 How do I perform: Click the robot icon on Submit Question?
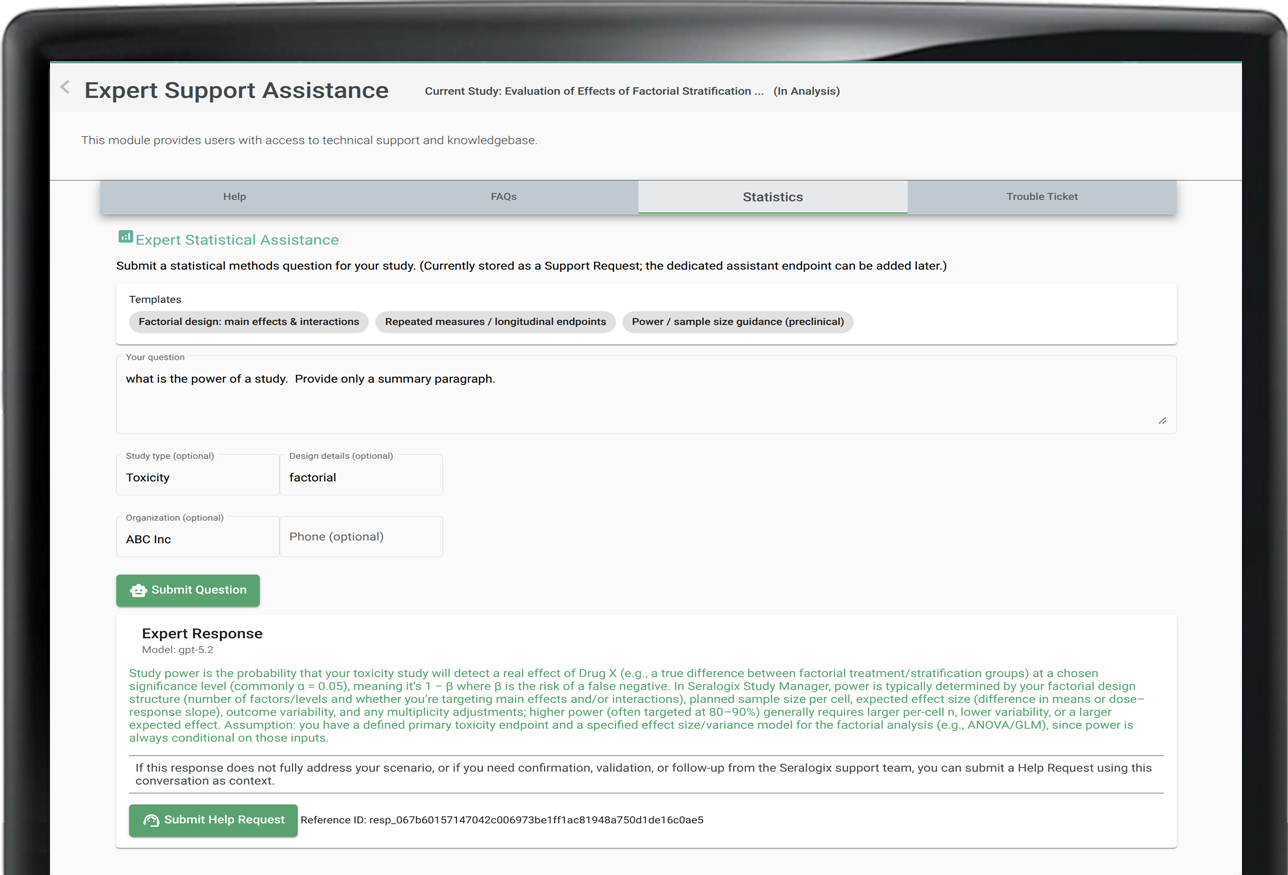139,590
